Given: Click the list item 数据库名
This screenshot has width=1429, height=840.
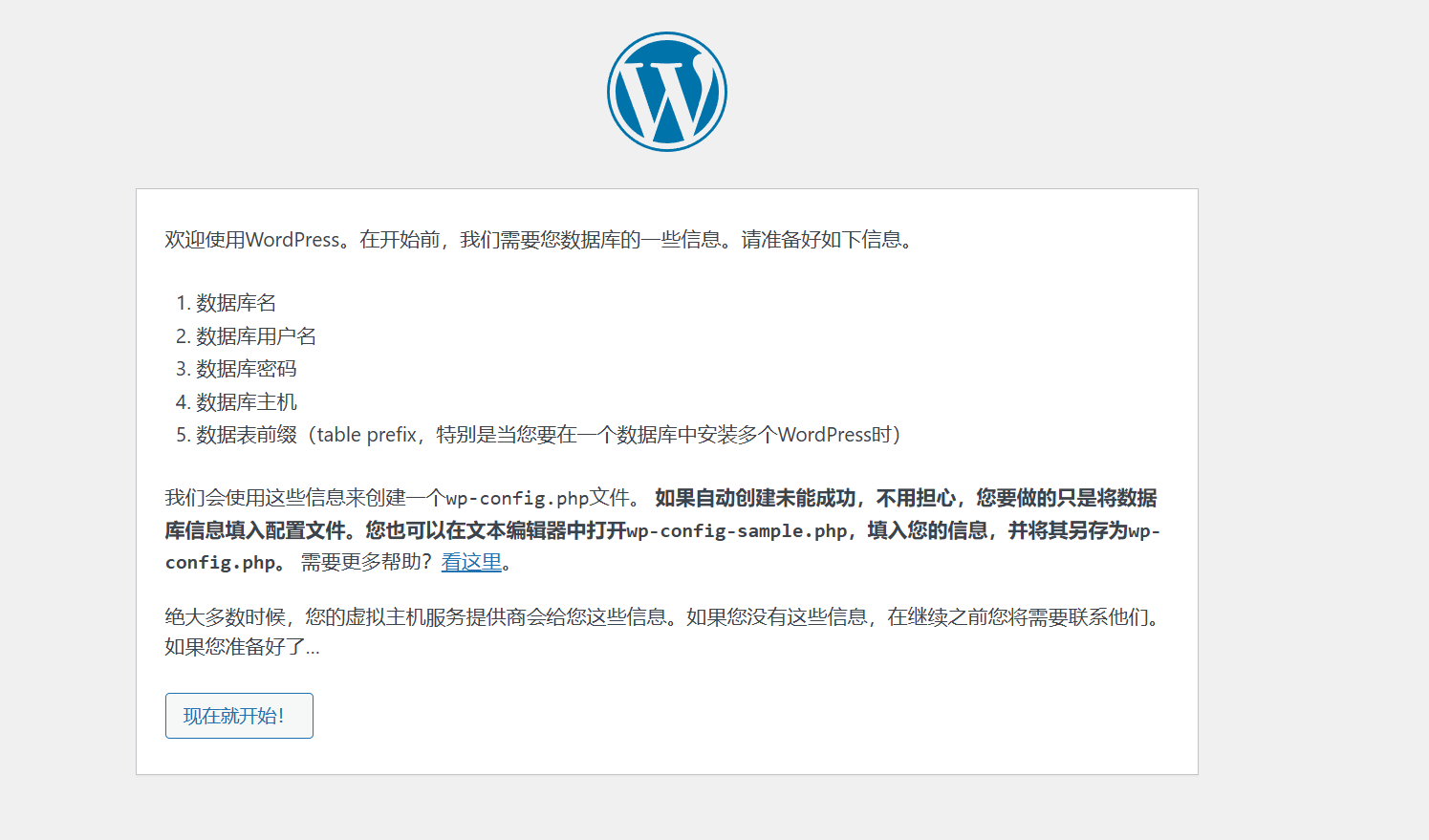Looking at the screenshot, I should pyautogui.click(x=236, y=303).
